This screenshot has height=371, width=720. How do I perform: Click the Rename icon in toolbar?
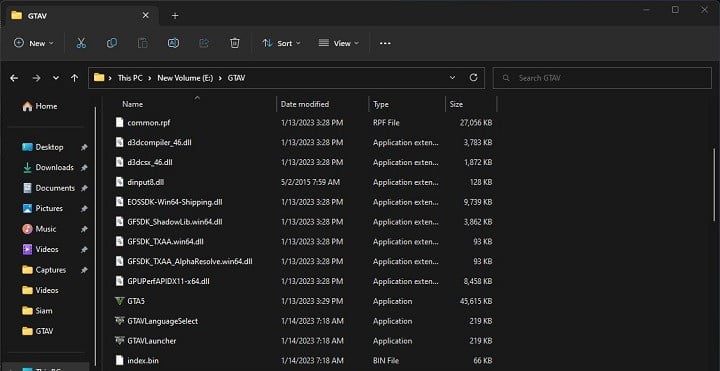click(173, 43)
